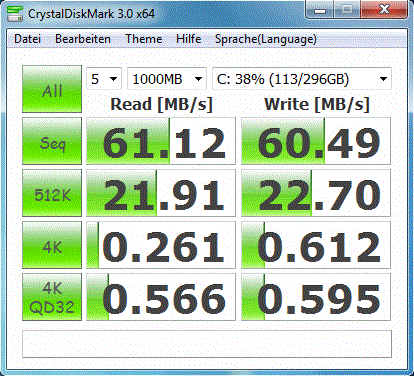Select the 512K read value 21.91
Viewport: 414px width, 376px height.
(x=161, y=193)
